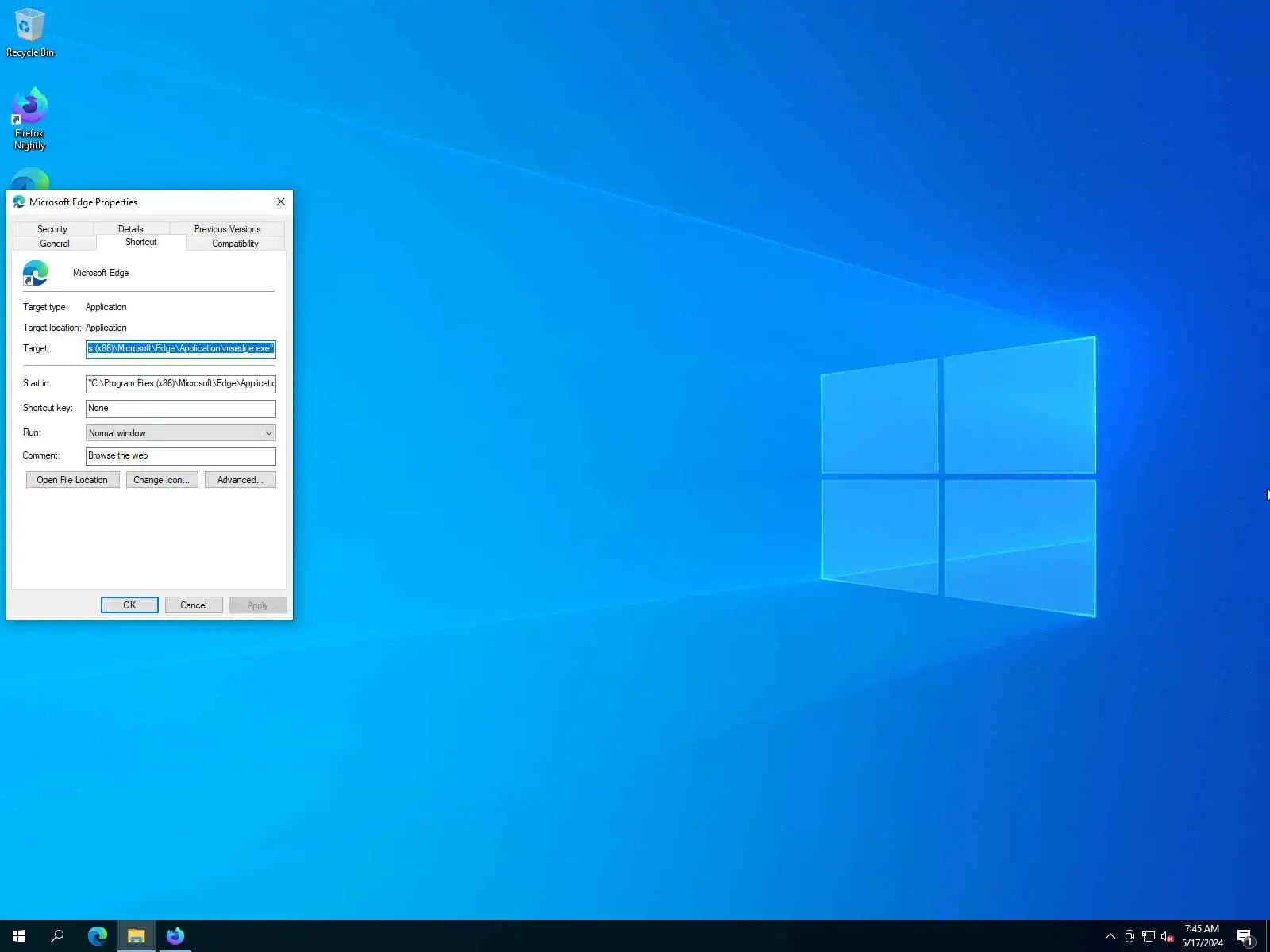This screenshot has width=1270, height=952.
Task: Open File Explorer from the taskbar
Action: [137, 936]
